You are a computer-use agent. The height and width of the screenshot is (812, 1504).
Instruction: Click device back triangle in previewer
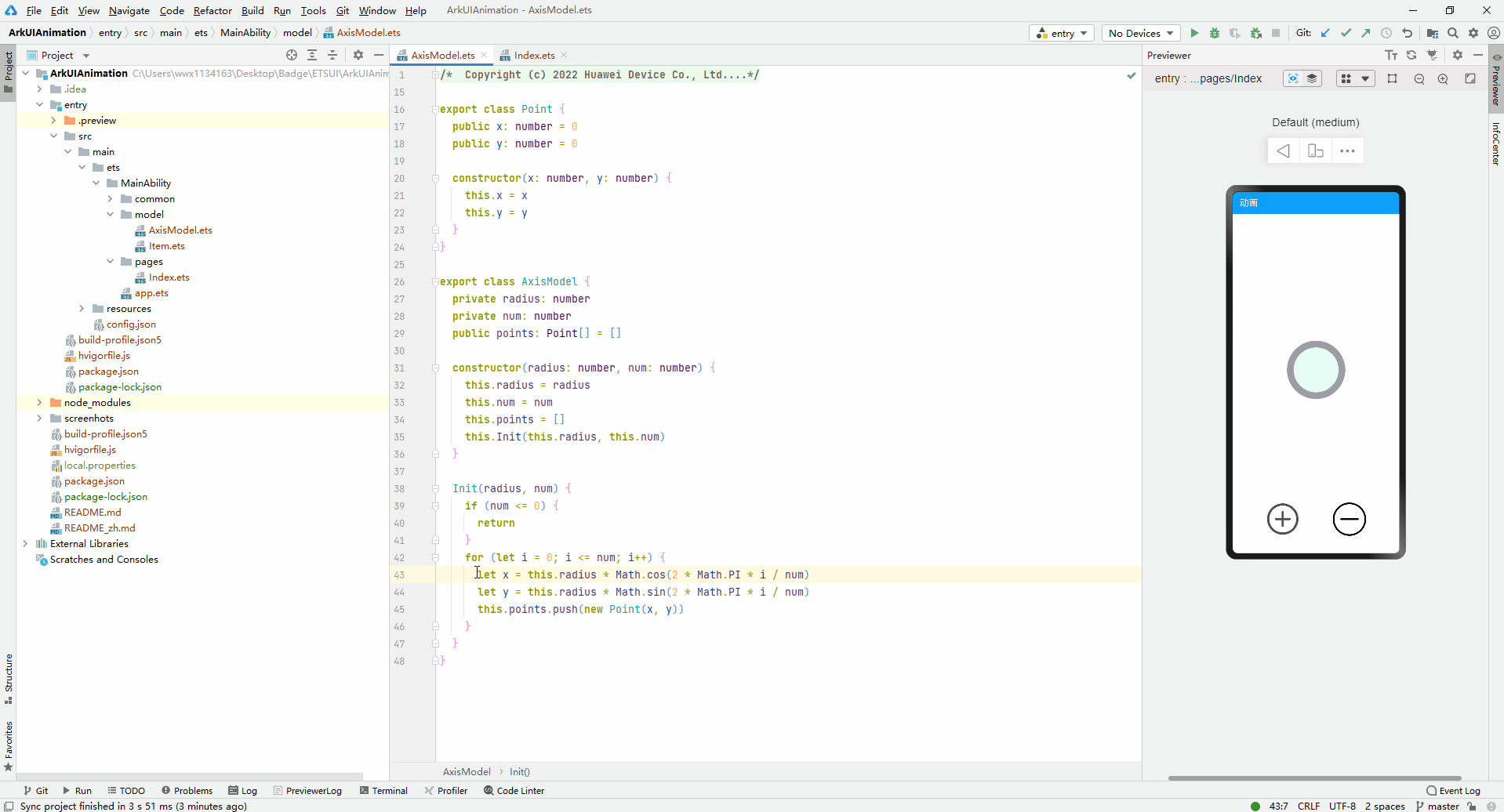(x=1283, y=150)
